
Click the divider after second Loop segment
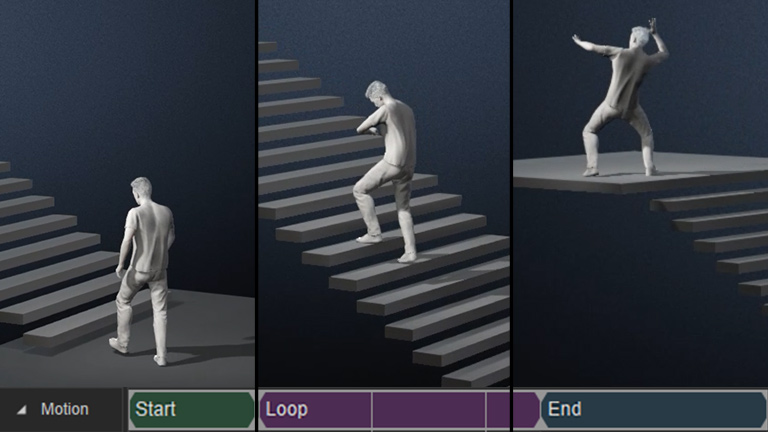pyautogui.click(x=486, y=409)
